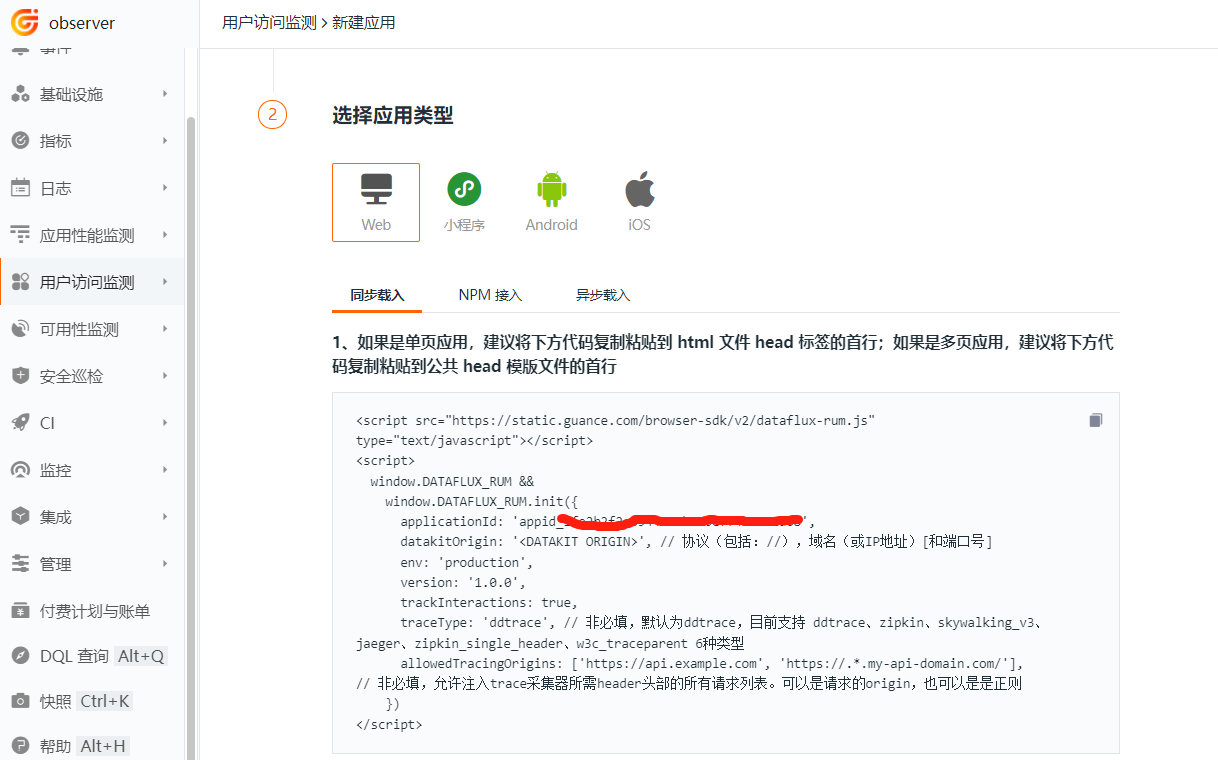Select the Android application type
This screenshot has width=1218, height=760.
[552, 202]
